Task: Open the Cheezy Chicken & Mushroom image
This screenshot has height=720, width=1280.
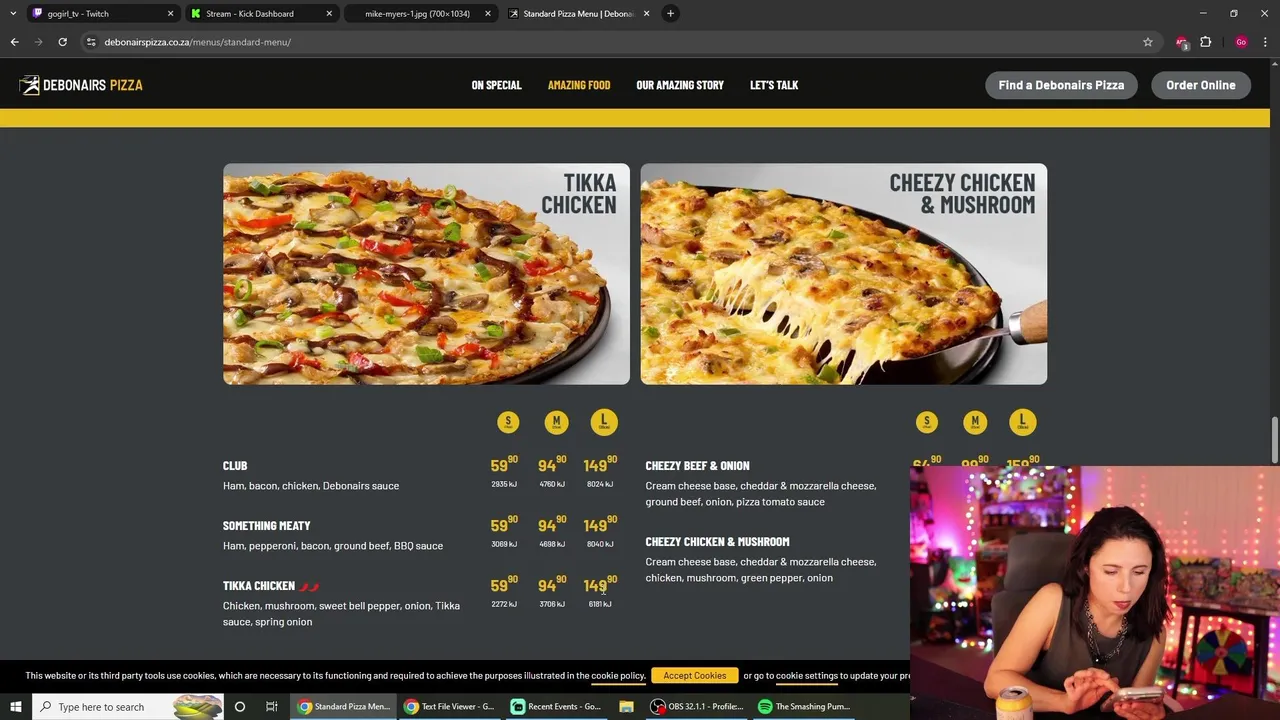Action: [844, 274]
